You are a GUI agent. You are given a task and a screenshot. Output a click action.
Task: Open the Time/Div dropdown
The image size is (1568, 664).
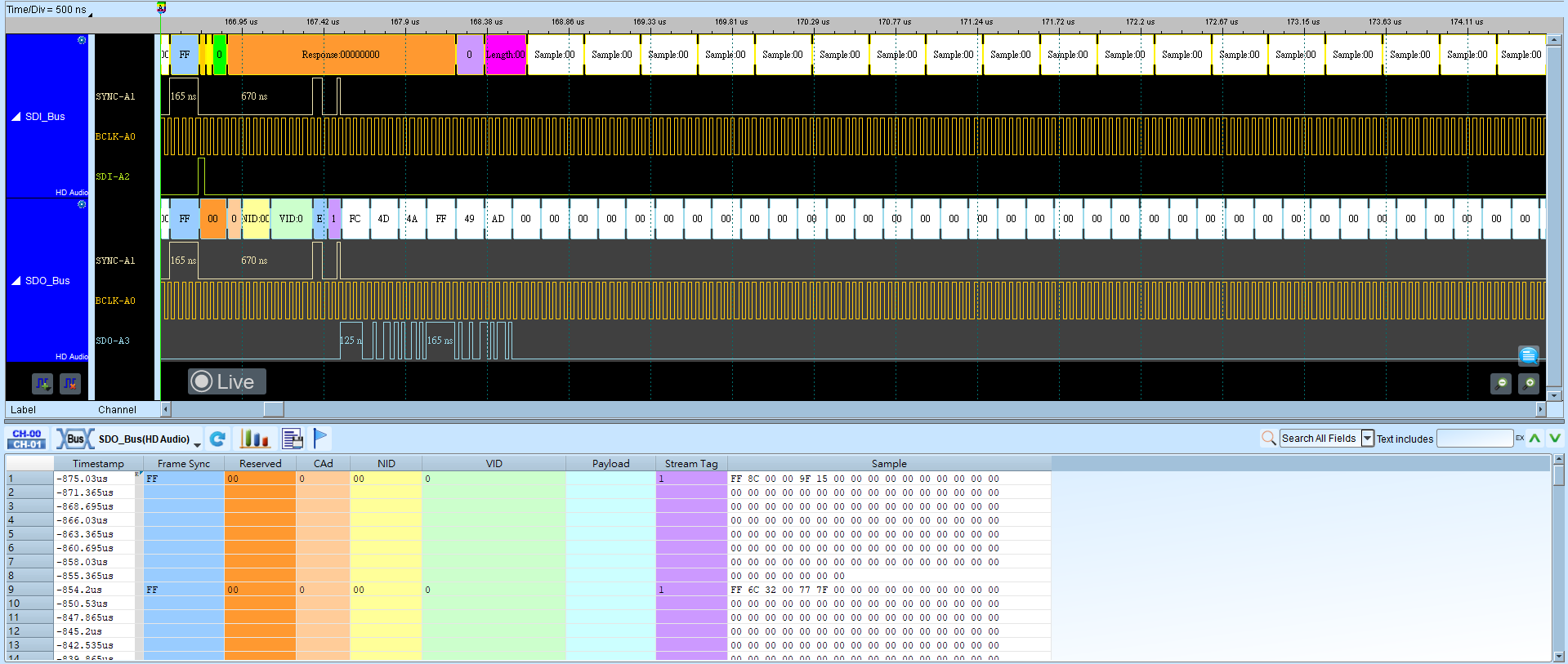[x=90, y=14]
